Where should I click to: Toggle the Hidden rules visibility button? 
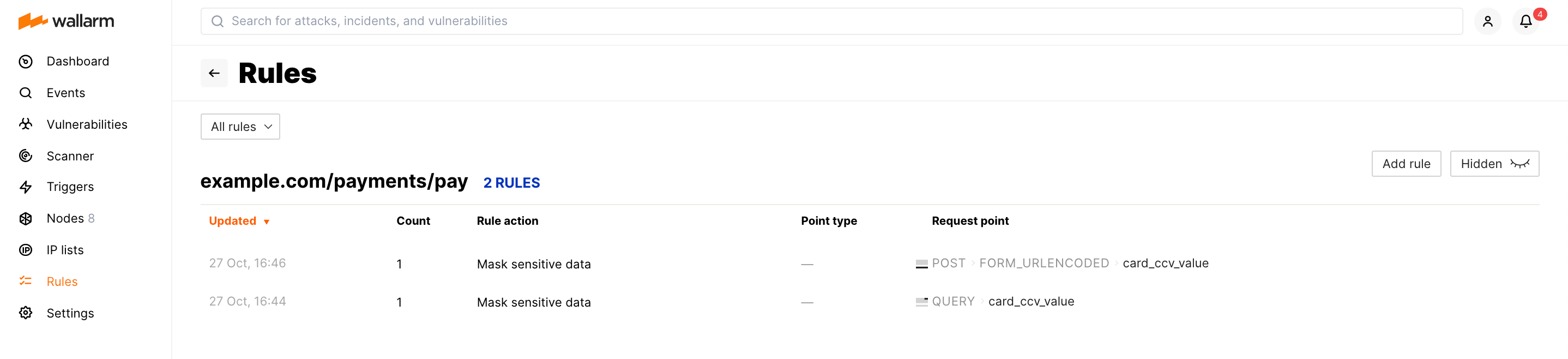click(x=1494, y=164)
